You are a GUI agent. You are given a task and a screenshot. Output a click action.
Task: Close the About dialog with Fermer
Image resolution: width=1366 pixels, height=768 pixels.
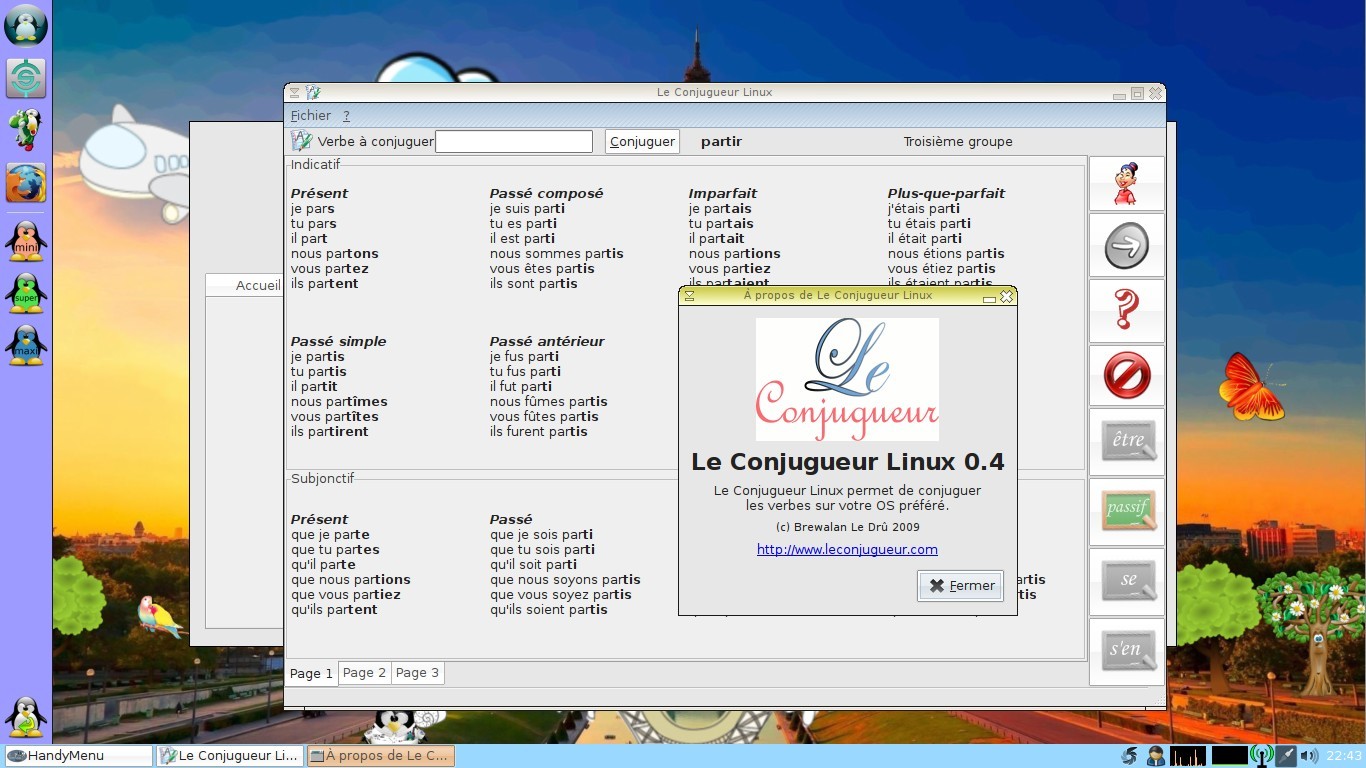(x=960, y=586)
